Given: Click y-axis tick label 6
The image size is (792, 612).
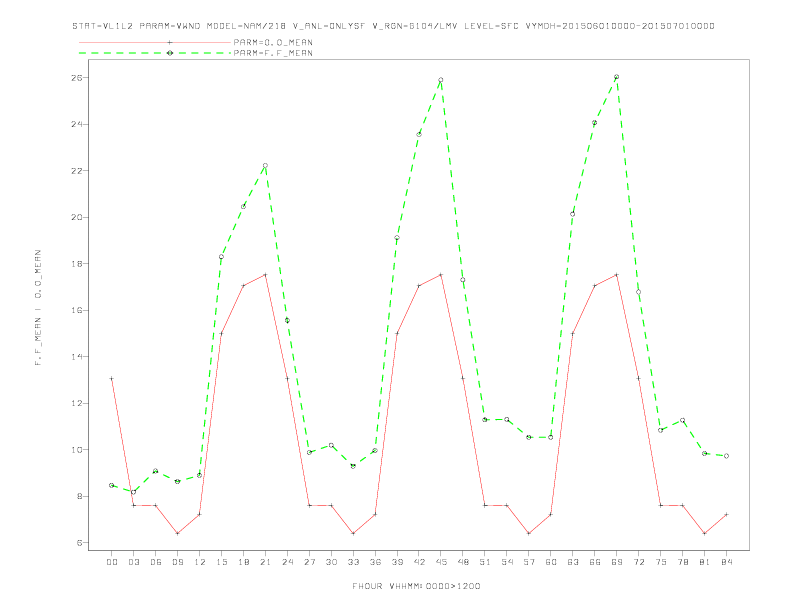Looking at the screenshot, I should [80, 543].
